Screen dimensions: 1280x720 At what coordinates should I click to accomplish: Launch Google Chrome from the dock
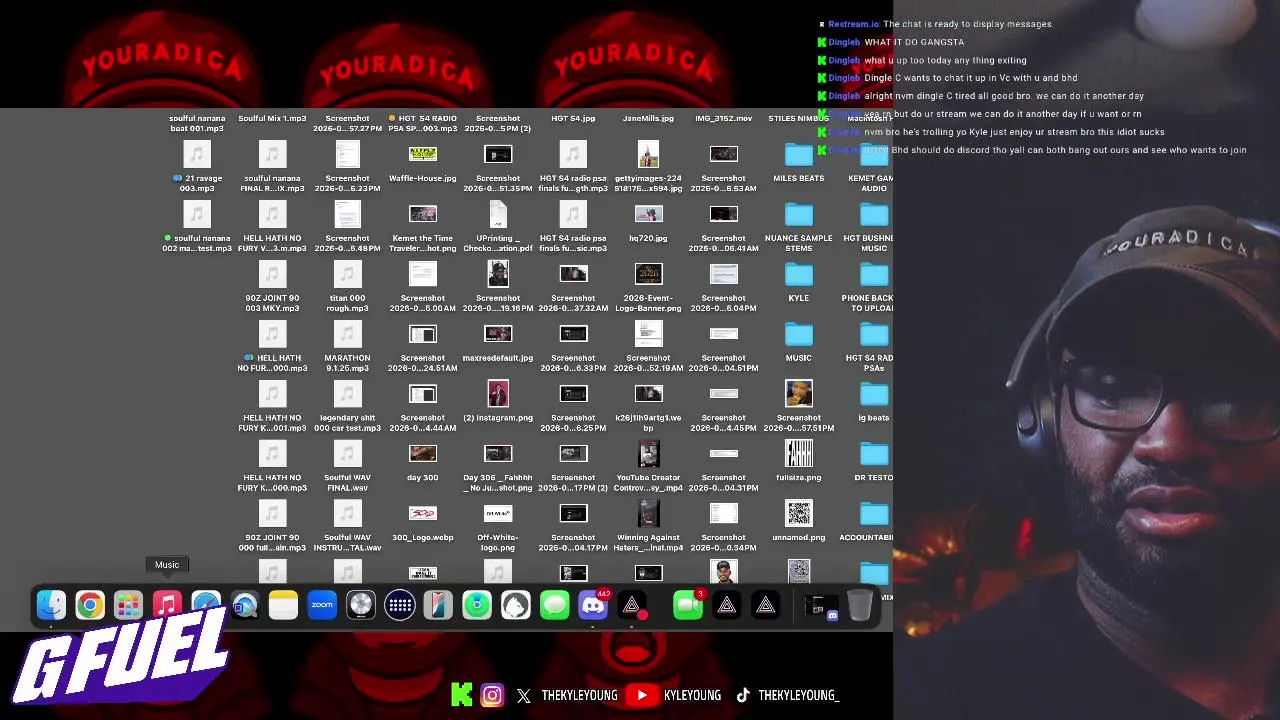click(90, 605)
